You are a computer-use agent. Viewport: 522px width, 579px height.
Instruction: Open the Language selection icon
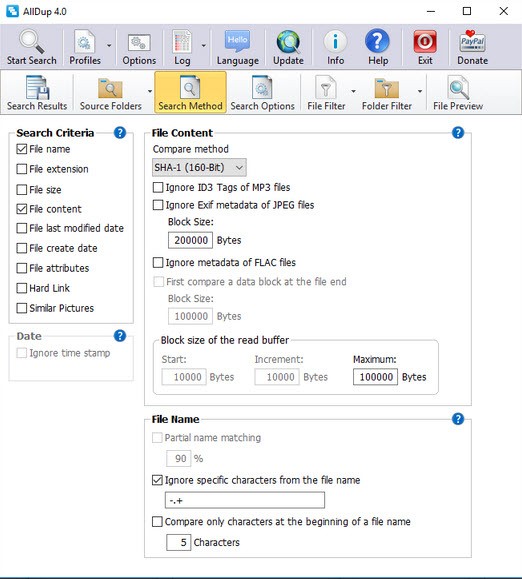(237, 42)
